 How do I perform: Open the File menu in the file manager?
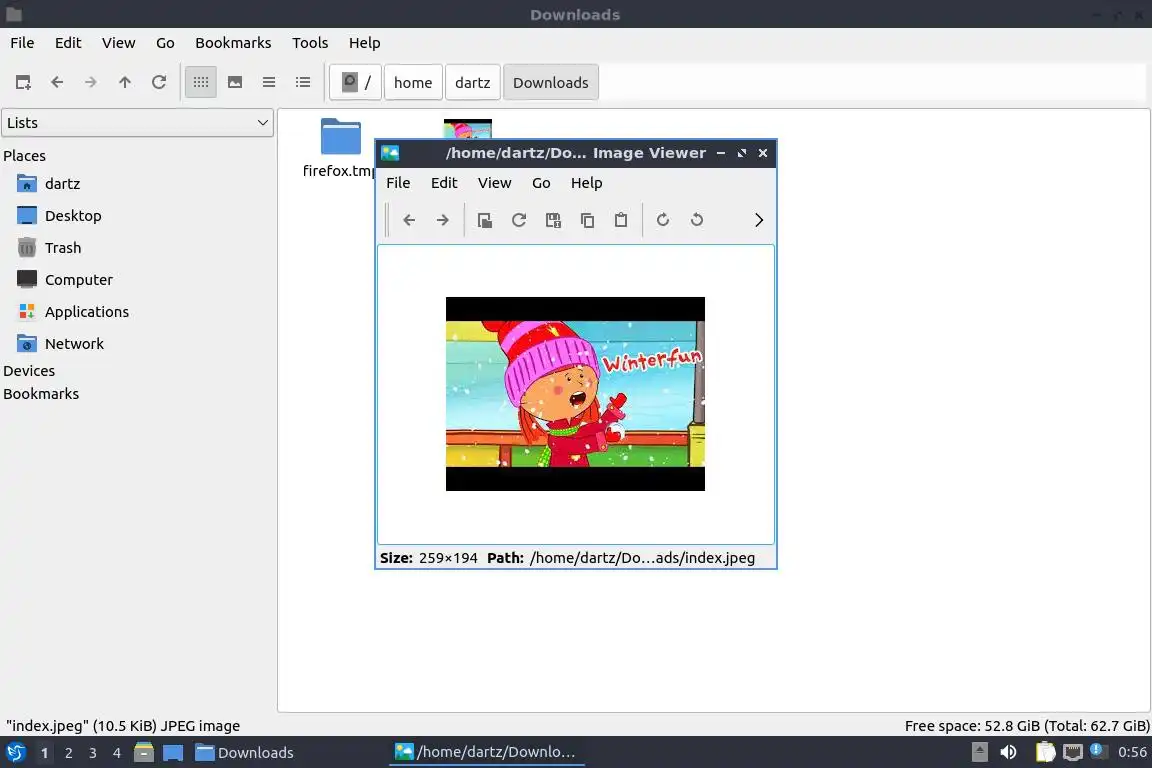pos(22,43)
